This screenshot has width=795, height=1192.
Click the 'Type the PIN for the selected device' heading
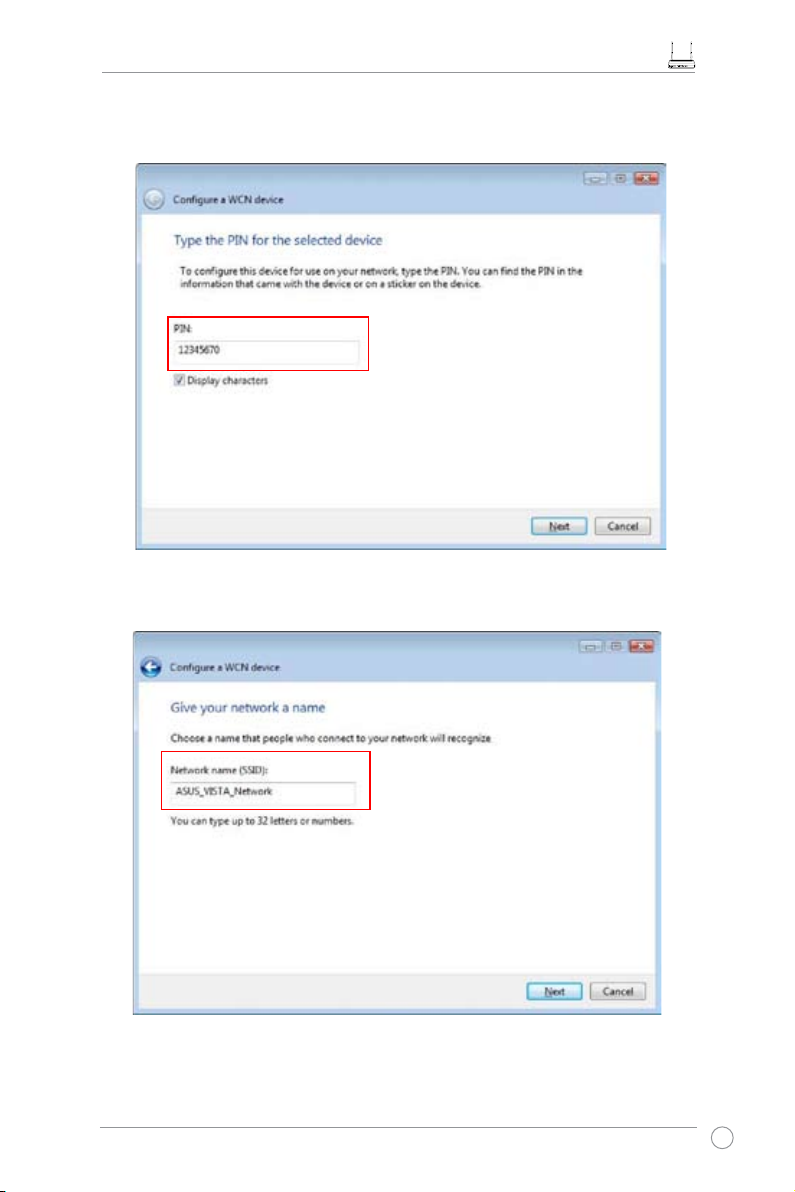(277, 240)
